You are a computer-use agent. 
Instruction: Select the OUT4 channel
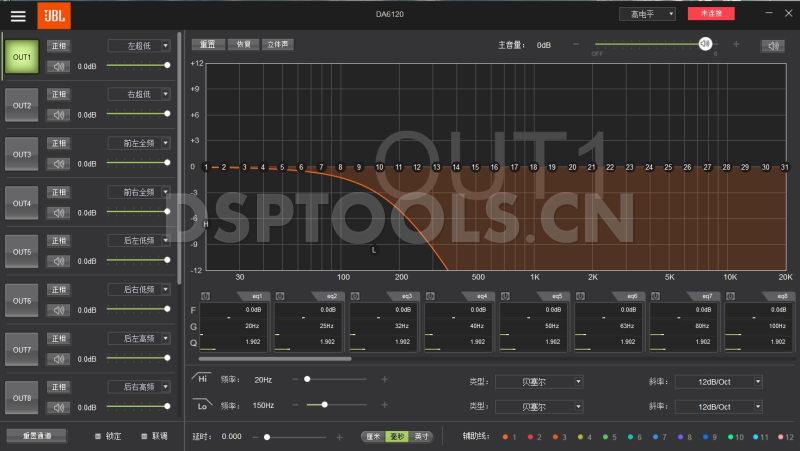click(x=22, y=203)
